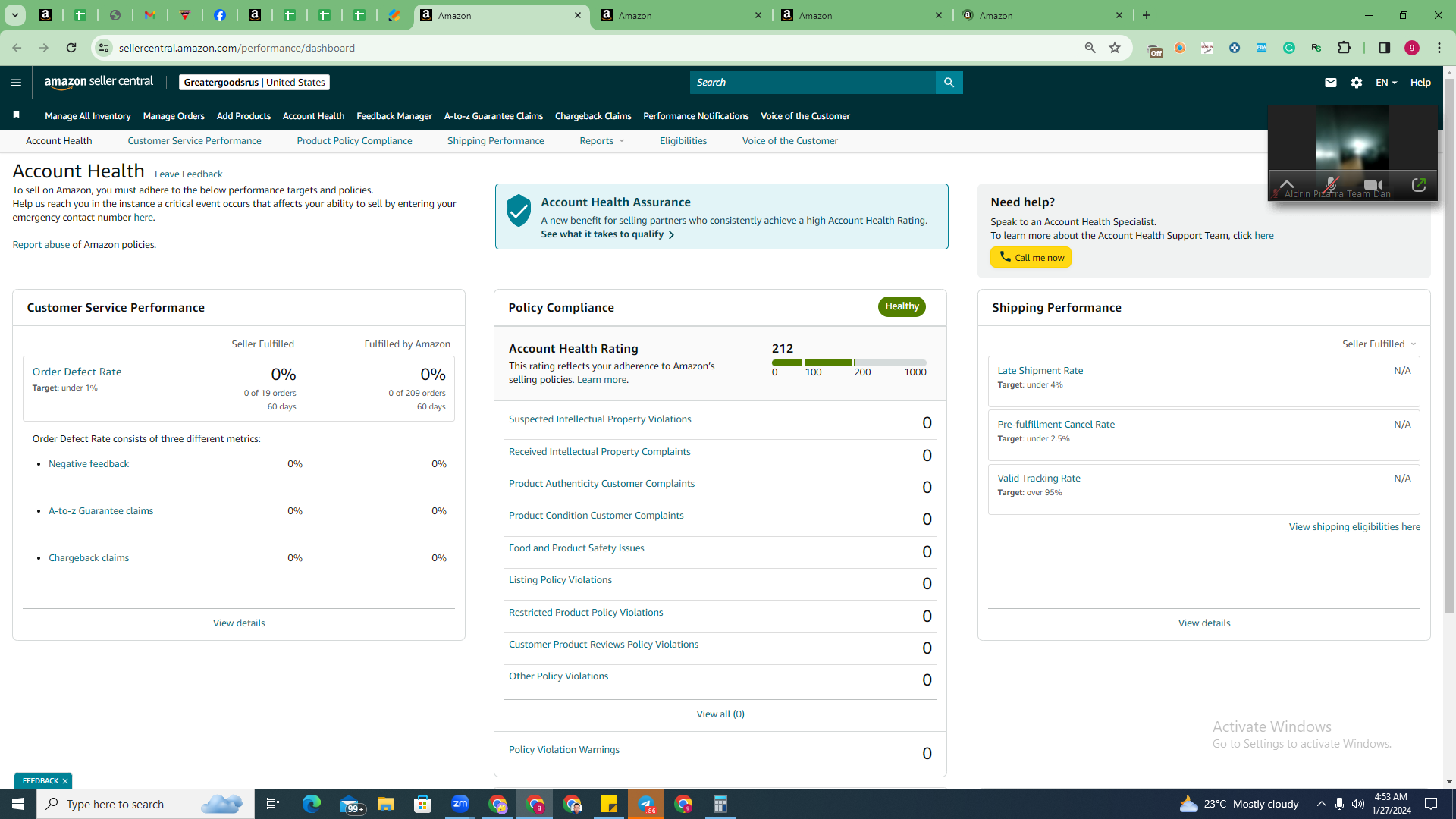Open the browser Extensions puzzle icon
The image size is (1456, 819).
tap(1344, 48)
